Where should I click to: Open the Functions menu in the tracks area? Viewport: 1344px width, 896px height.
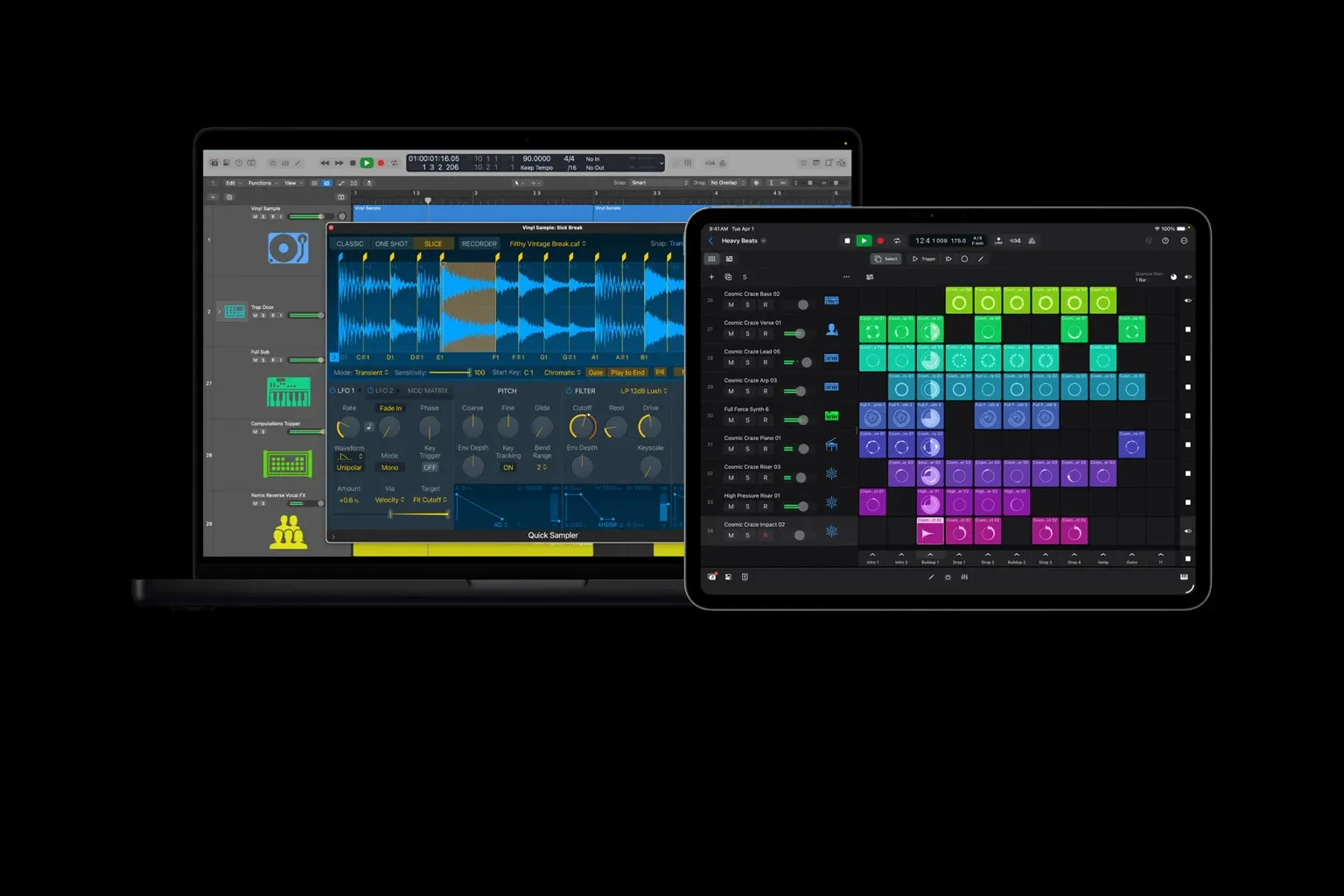pos(262,183)
